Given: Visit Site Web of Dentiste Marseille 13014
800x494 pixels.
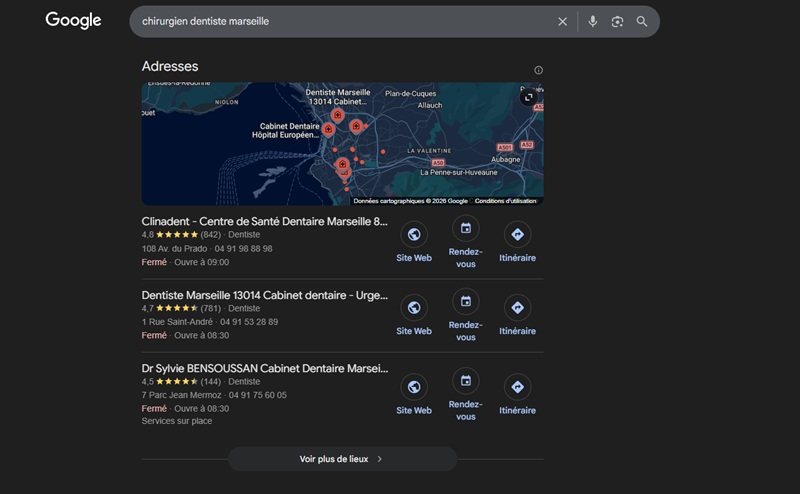Looking at the screenshot, I should click(x=414, y=308).
